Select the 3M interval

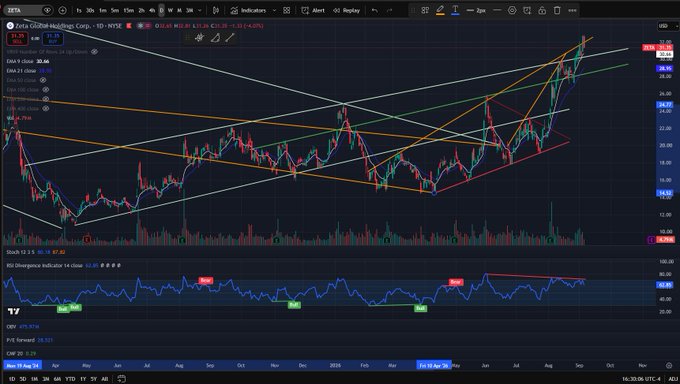[x=190, y=10]
